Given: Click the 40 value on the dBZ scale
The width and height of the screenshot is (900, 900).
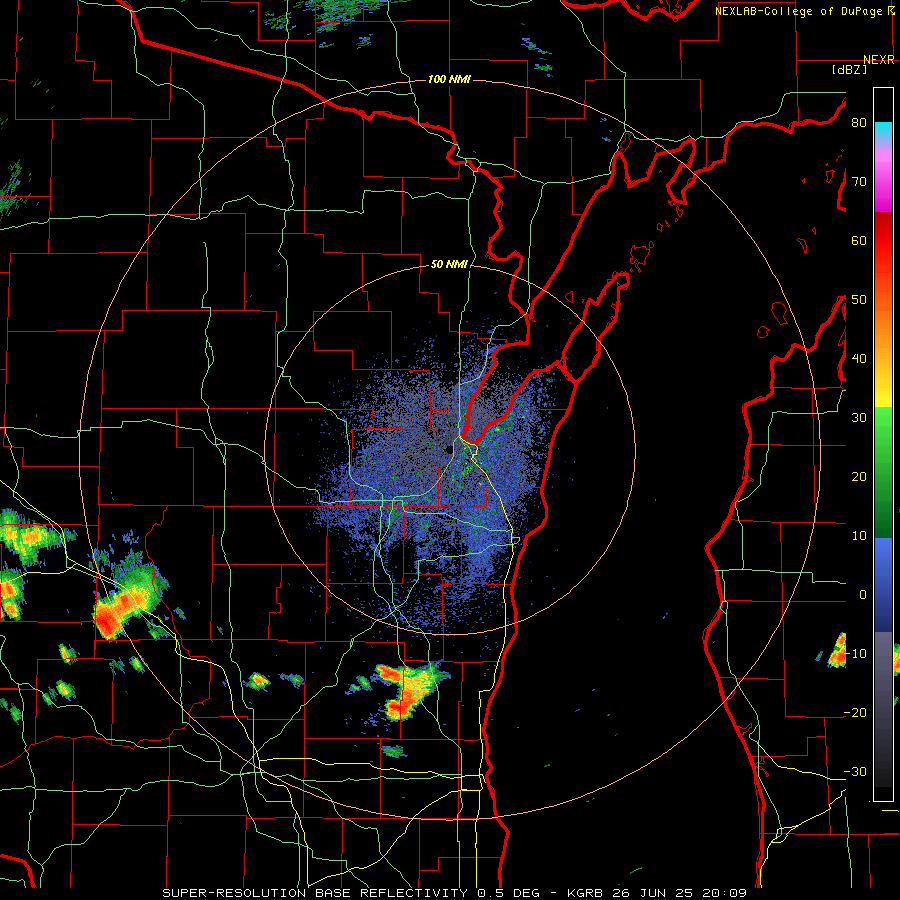Looking at the screenshot, I should coord(859,359).
